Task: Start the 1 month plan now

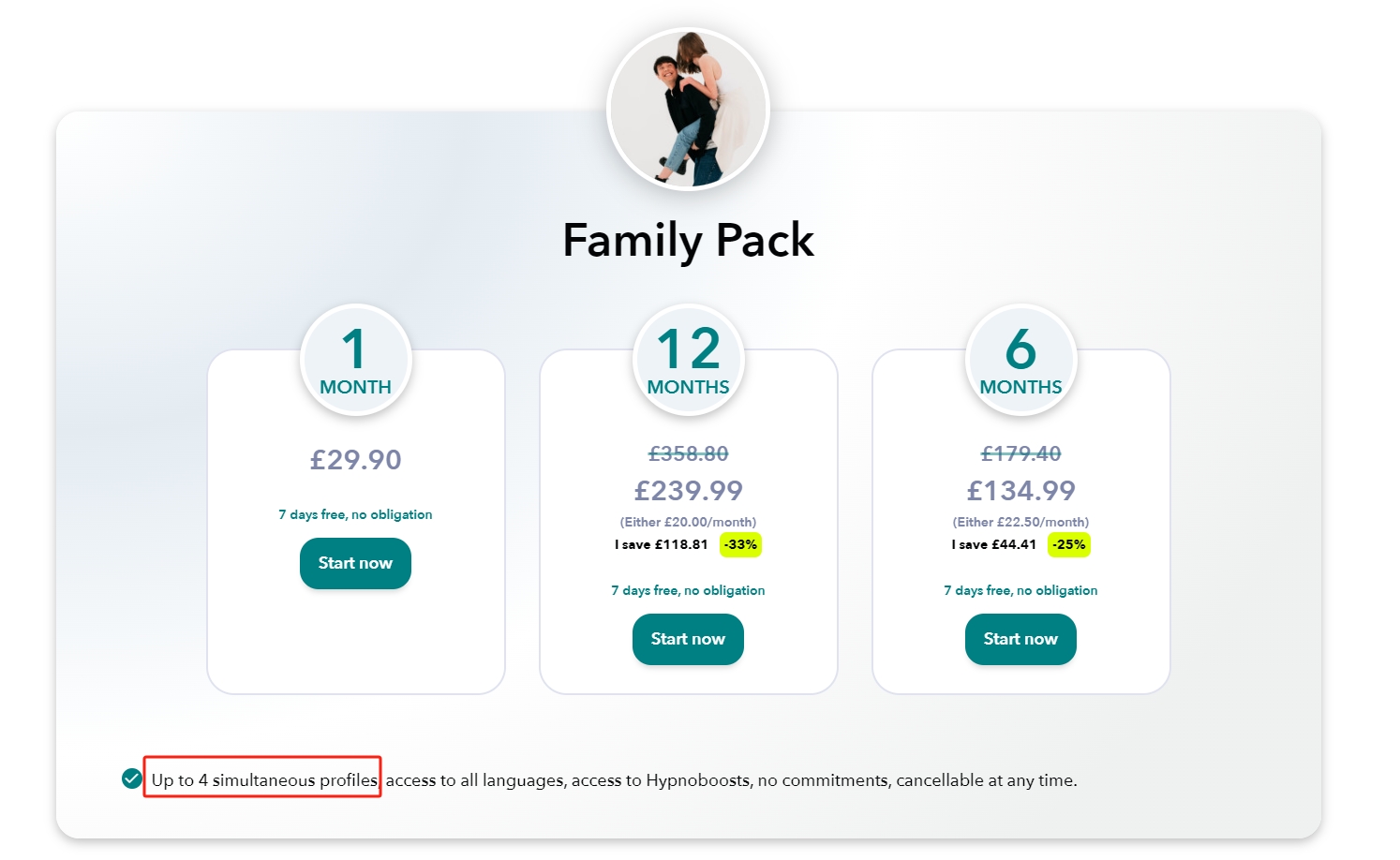Action: (355, 563)
